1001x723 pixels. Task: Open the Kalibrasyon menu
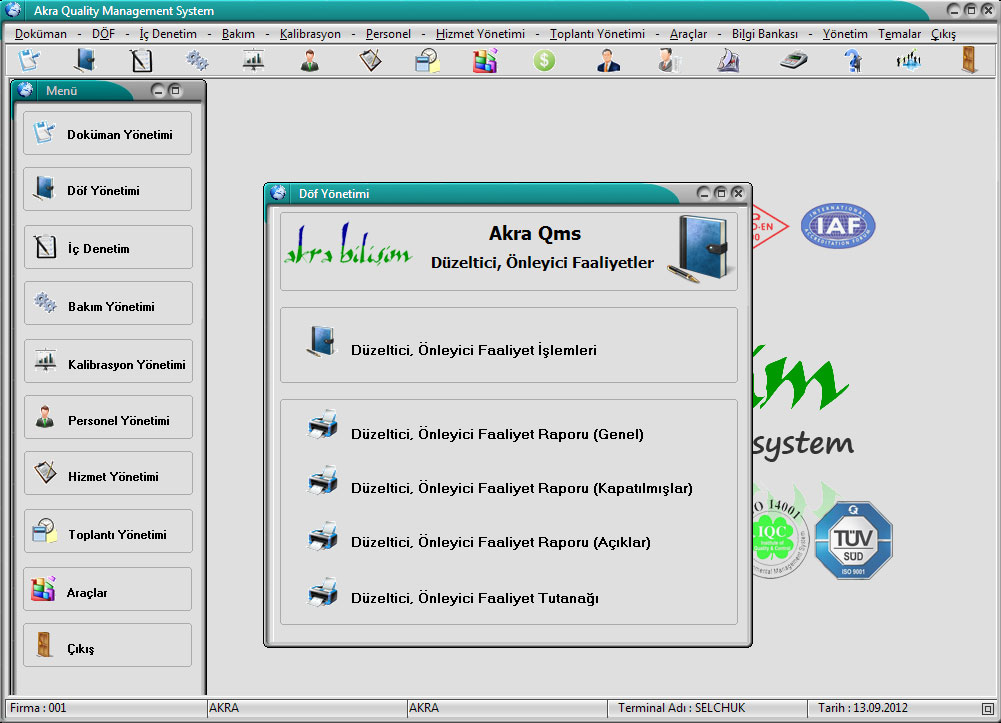pyautogui.click(x=310, y=34)
